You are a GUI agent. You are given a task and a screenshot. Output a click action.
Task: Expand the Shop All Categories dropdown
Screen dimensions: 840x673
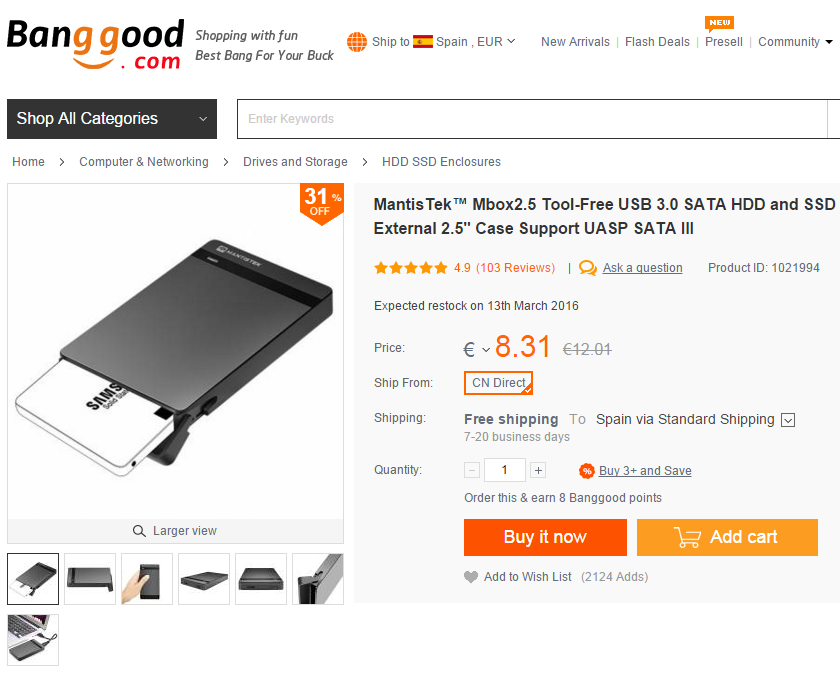(112, 119)
